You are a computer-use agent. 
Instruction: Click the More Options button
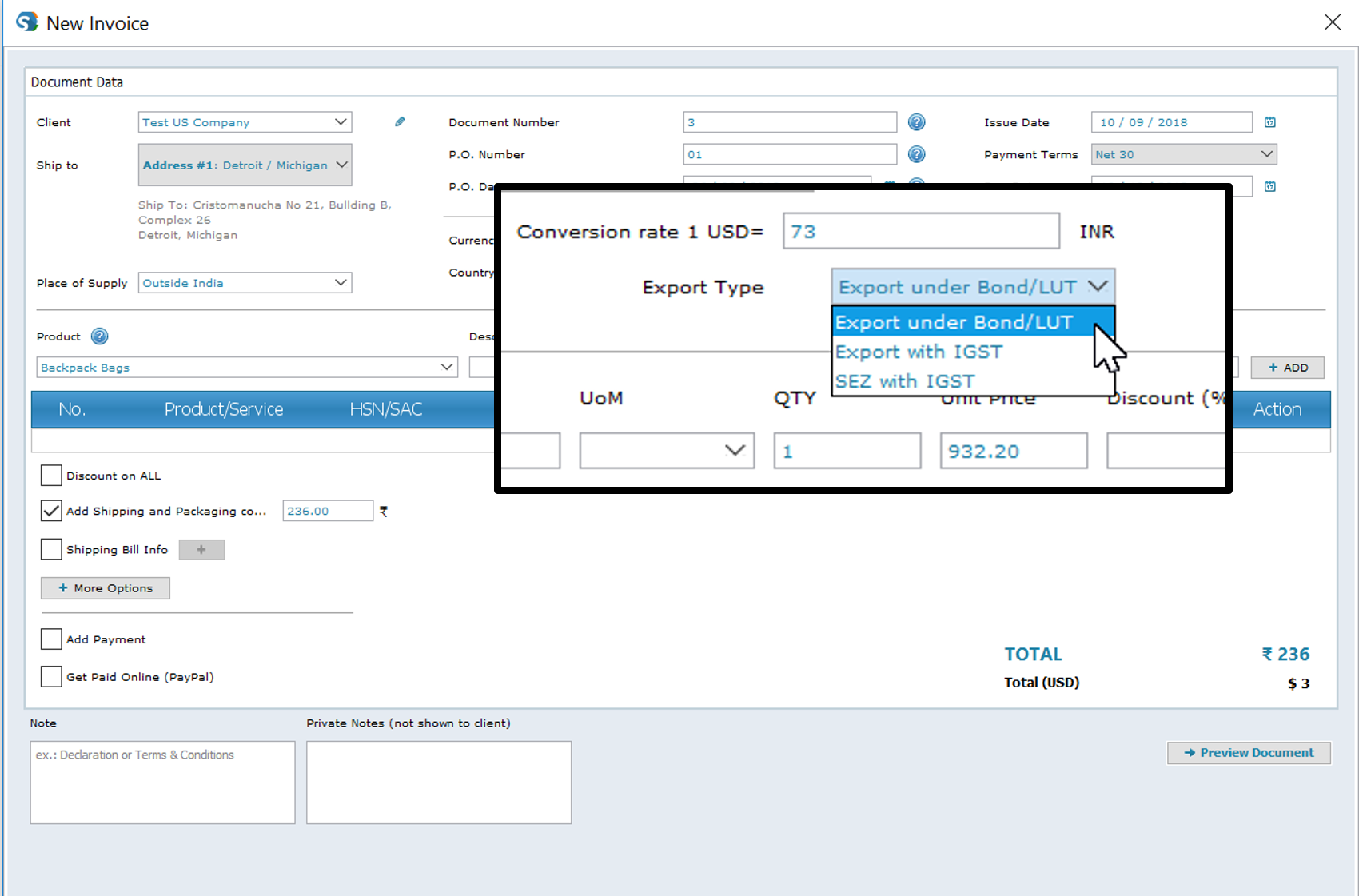click(x=105, y=587)
